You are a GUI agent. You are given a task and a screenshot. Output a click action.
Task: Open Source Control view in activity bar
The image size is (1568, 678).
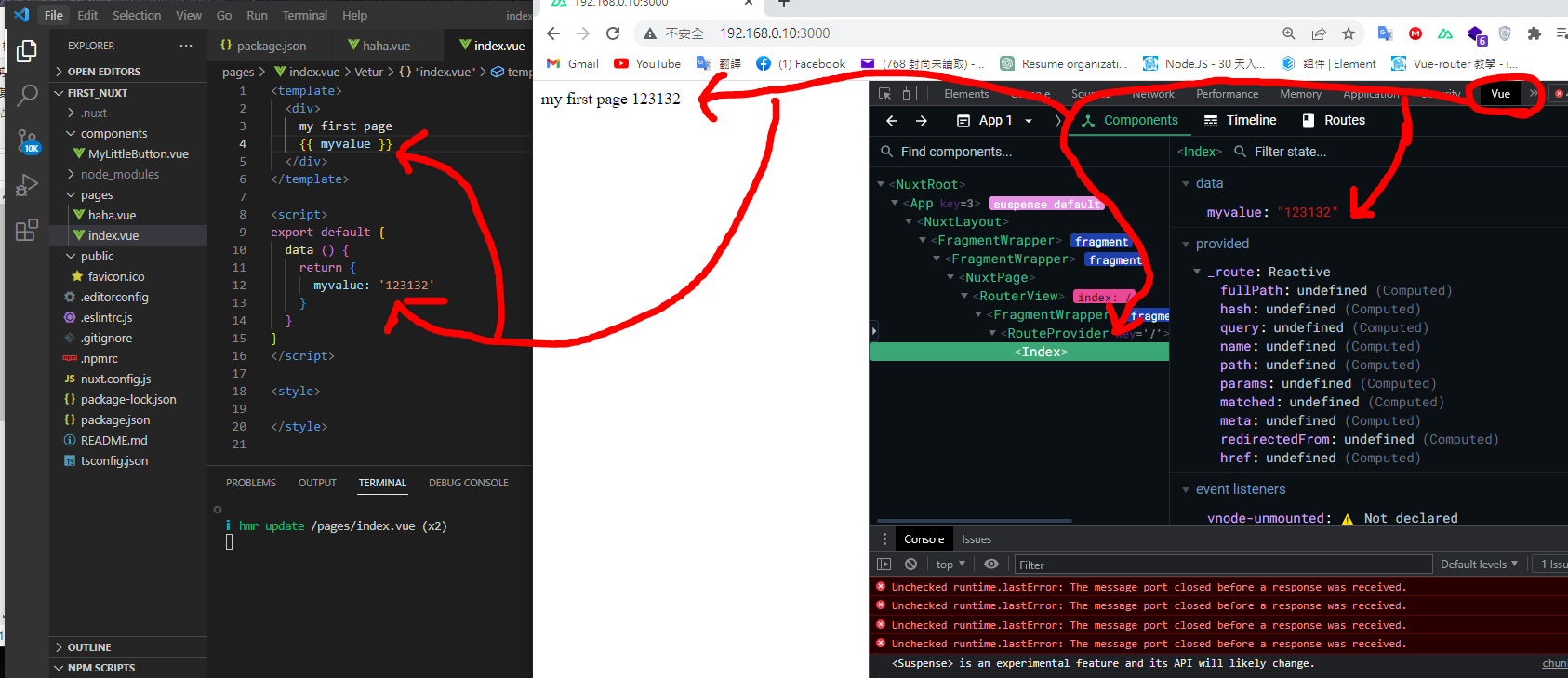pyautogui.click(x=27, y=140)
